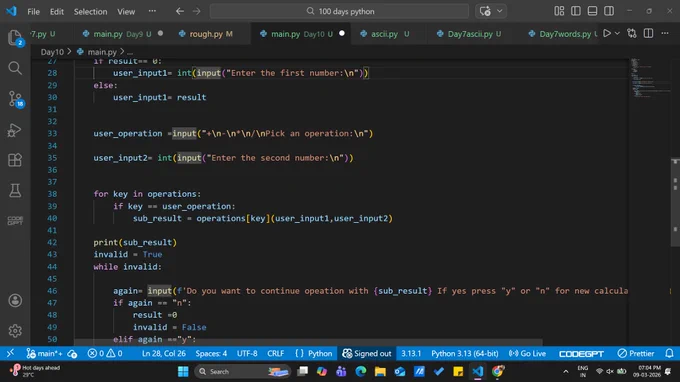Image resolution: width=680 pixels, height=382 pixels.
Task: Open Customize Layout icon
Action: coord(559,11)
